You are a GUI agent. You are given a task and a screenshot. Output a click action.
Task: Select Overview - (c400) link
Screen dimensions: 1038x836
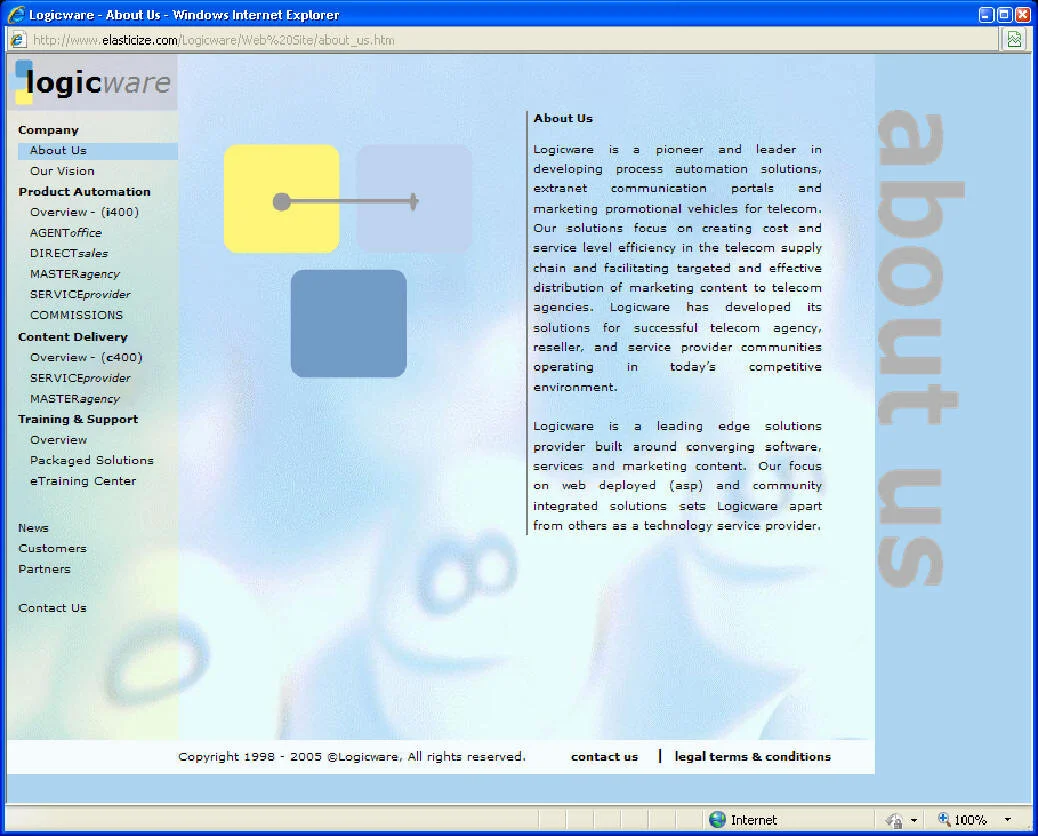[x=86, y=357]
